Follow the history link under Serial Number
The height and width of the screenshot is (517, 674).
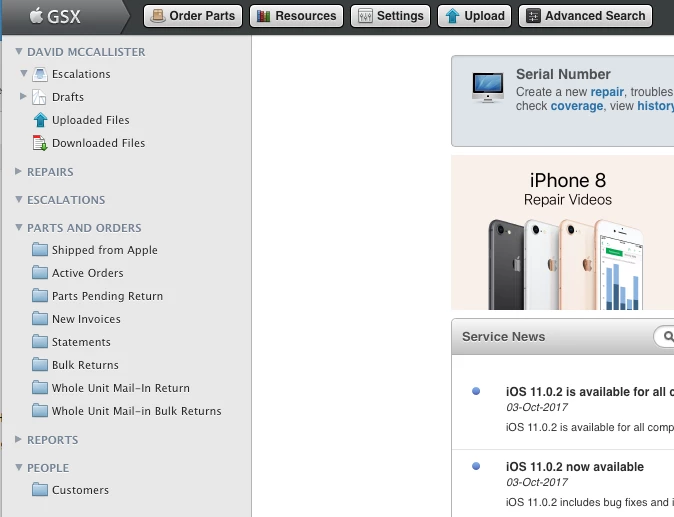(656, 106)
